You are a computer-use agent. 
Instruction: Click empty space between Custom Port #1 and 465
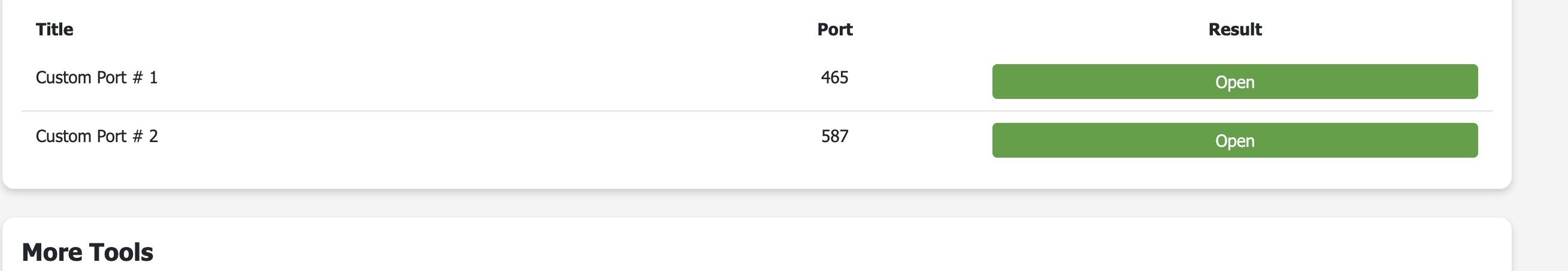click(x=487, y=77)
